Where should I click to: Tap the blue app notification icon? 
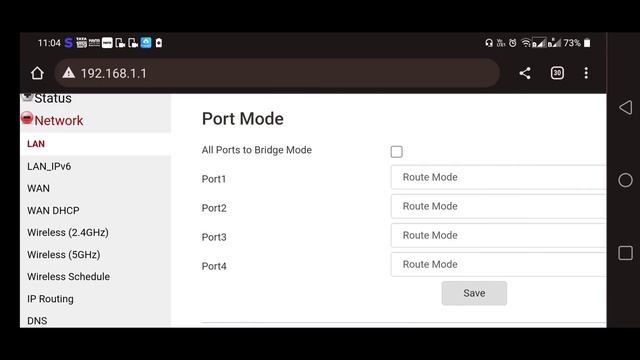click(146, 42)
